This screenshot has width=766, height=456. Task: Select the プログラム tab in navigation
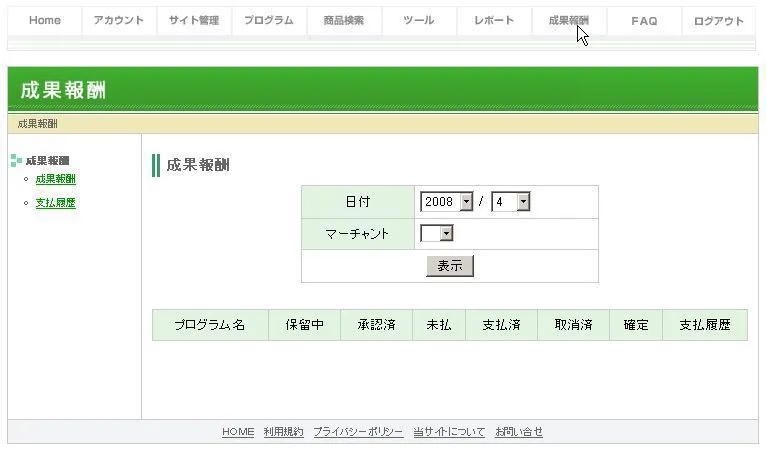(269, 21)
